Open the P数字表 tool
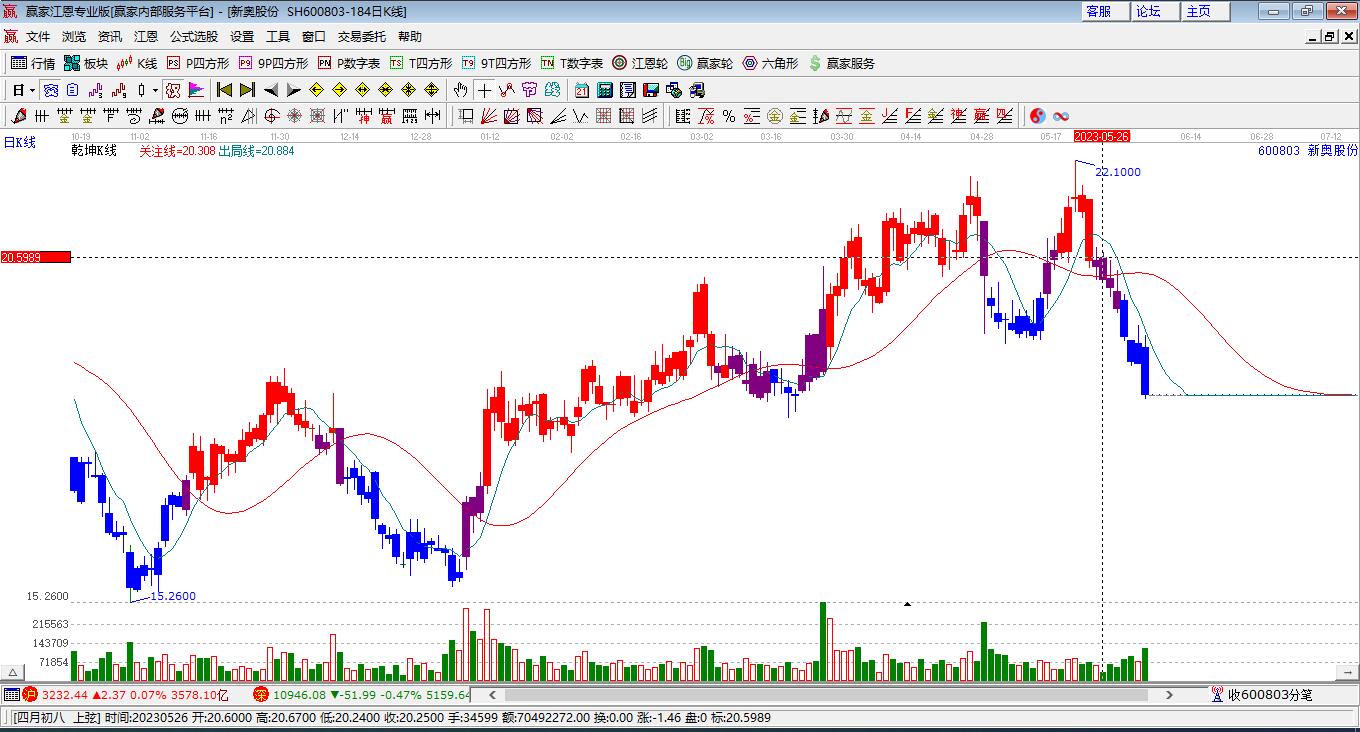 pyautogui.click(x=348, y=63)
